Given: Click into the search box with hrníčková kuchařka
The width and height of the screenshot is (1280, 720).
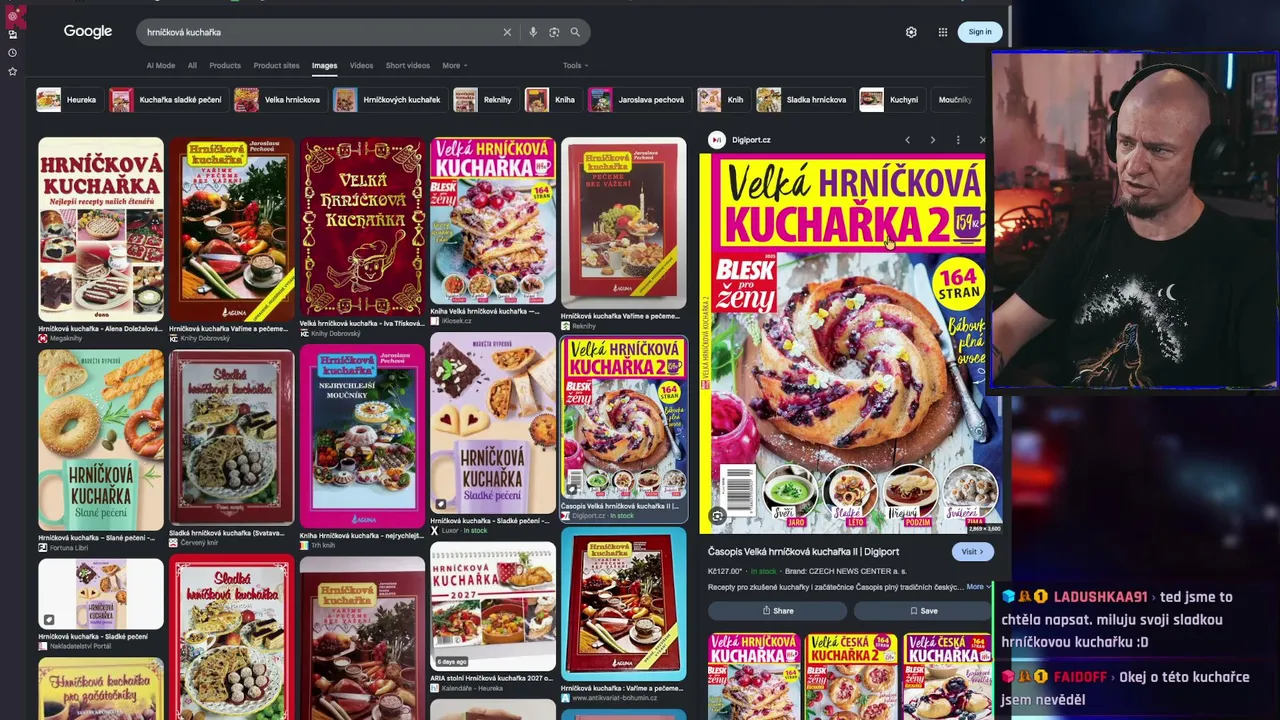Looking at the screenshot, I should pyautogui.click(x=320, y=32).
